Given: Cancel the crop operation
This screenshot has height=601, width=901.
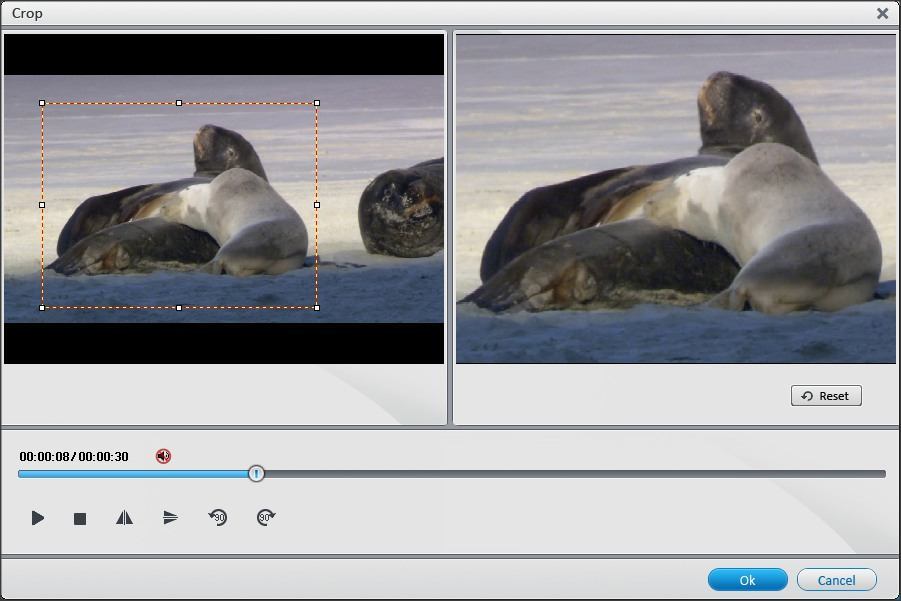Looking at the screenshot, I should 836,579.
